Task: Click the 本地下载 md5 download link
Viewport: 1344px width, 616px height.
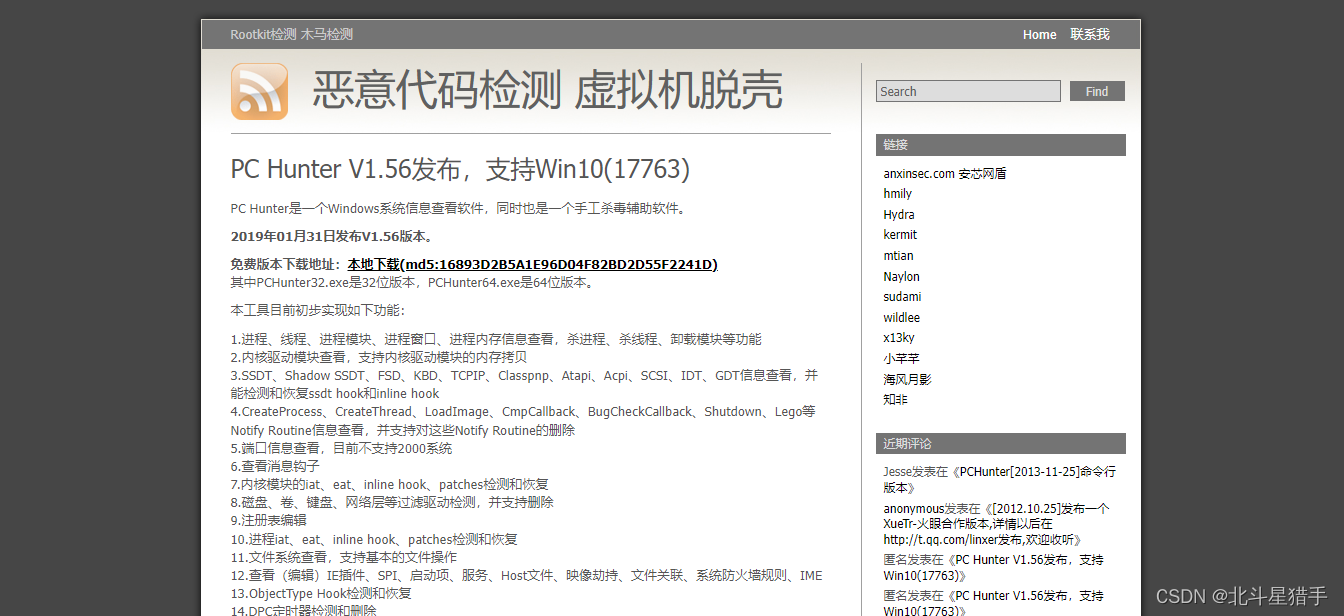Action: [x=532, y=264]
